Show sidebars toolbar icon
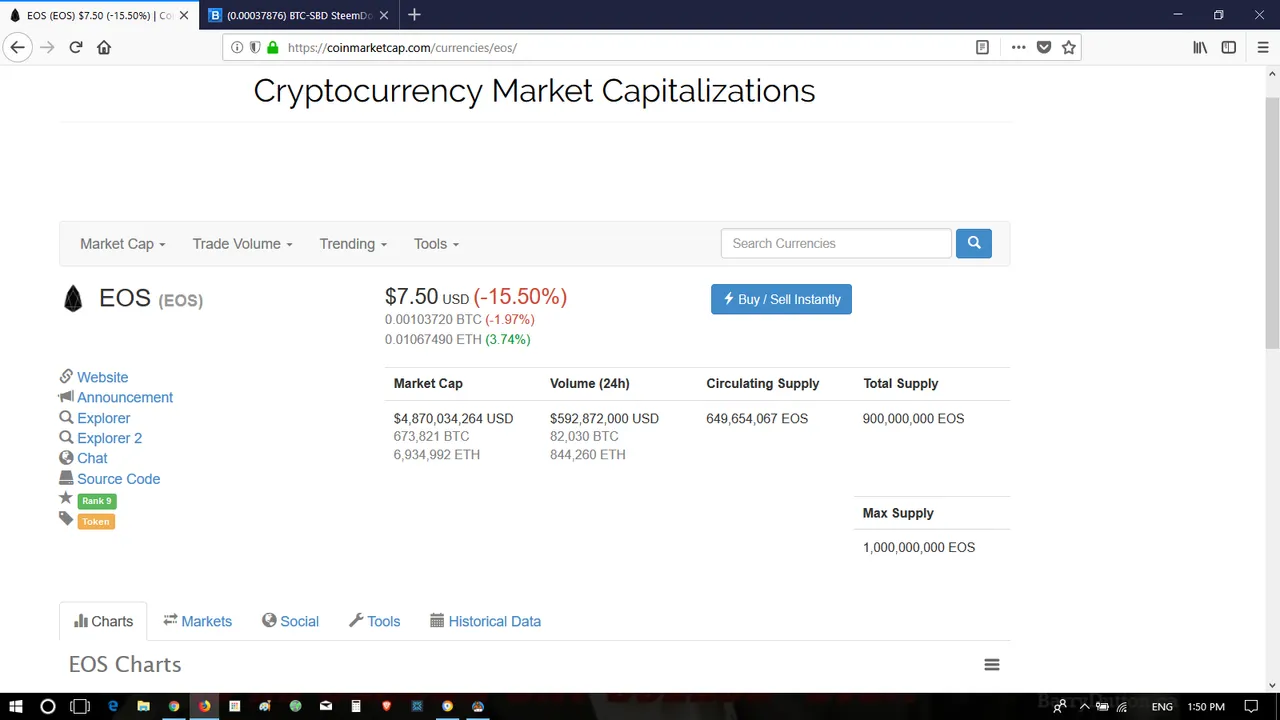The image size is (1280, 720). 1229,47
